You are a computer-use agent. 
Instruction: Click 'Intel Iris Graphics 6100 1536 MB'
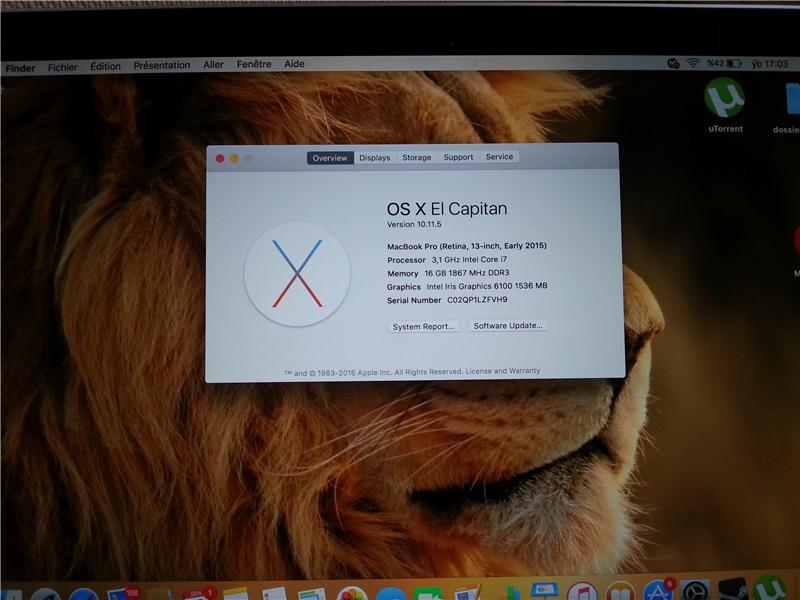point(487,286)
